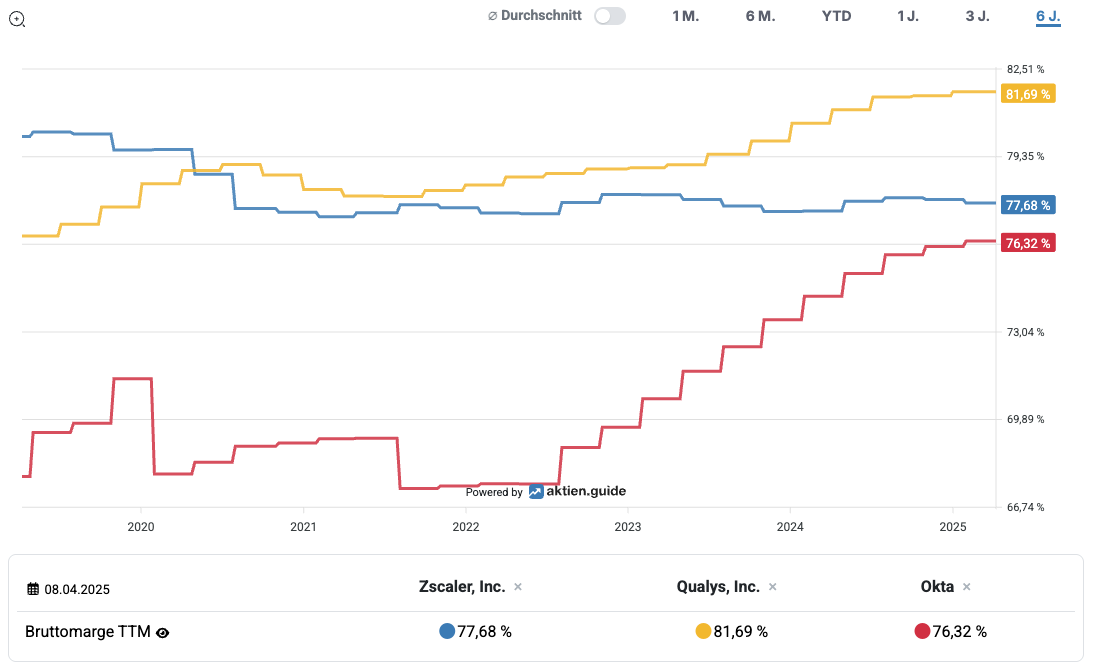This screenshot has height=669, width=1094.
Task: Remove Okta from comparison
Action: point(966,587)
